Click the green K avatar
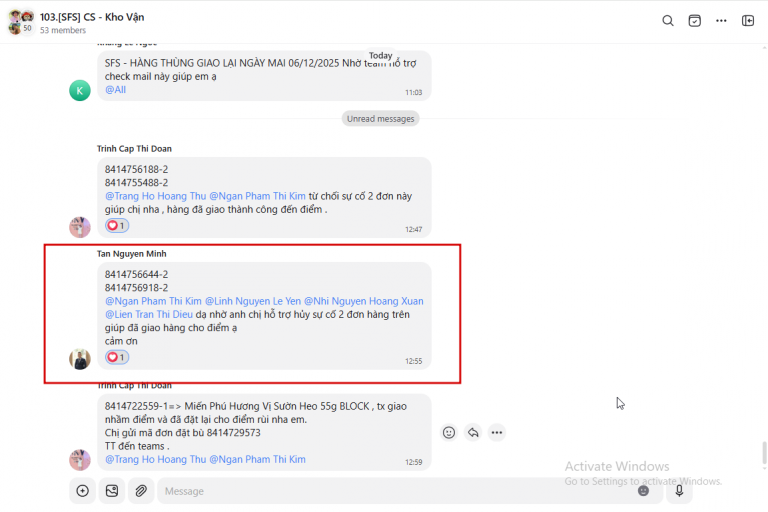768x512 pixels. pos(80,91)
